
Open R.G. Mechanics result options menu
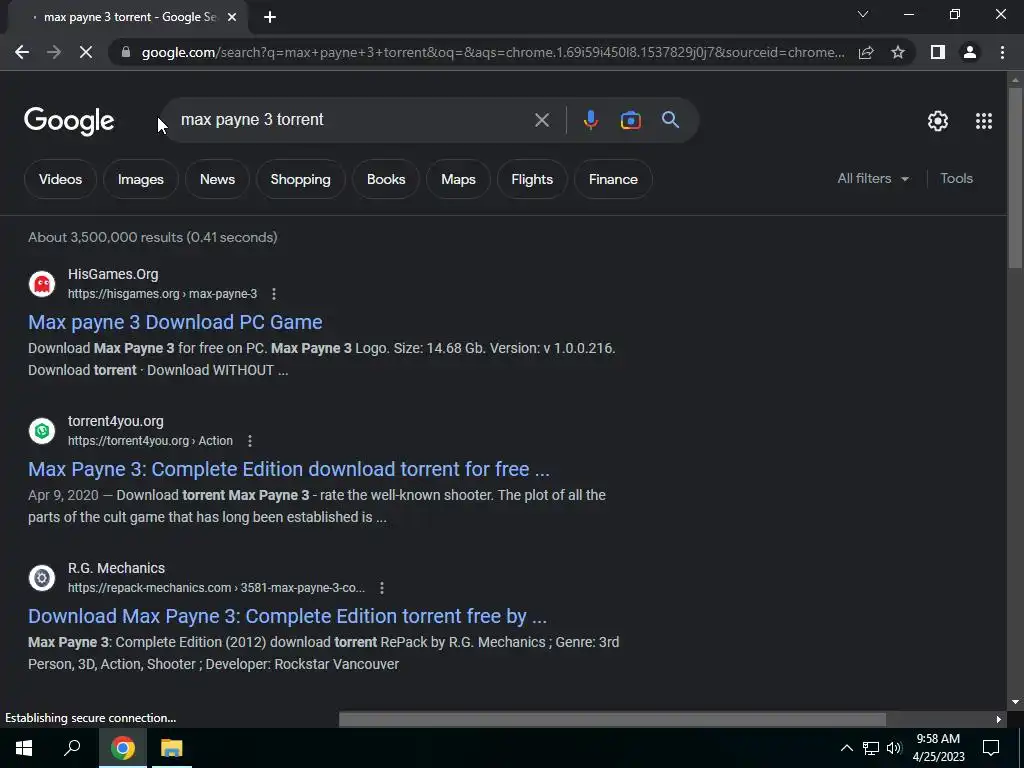click(381, 588)
